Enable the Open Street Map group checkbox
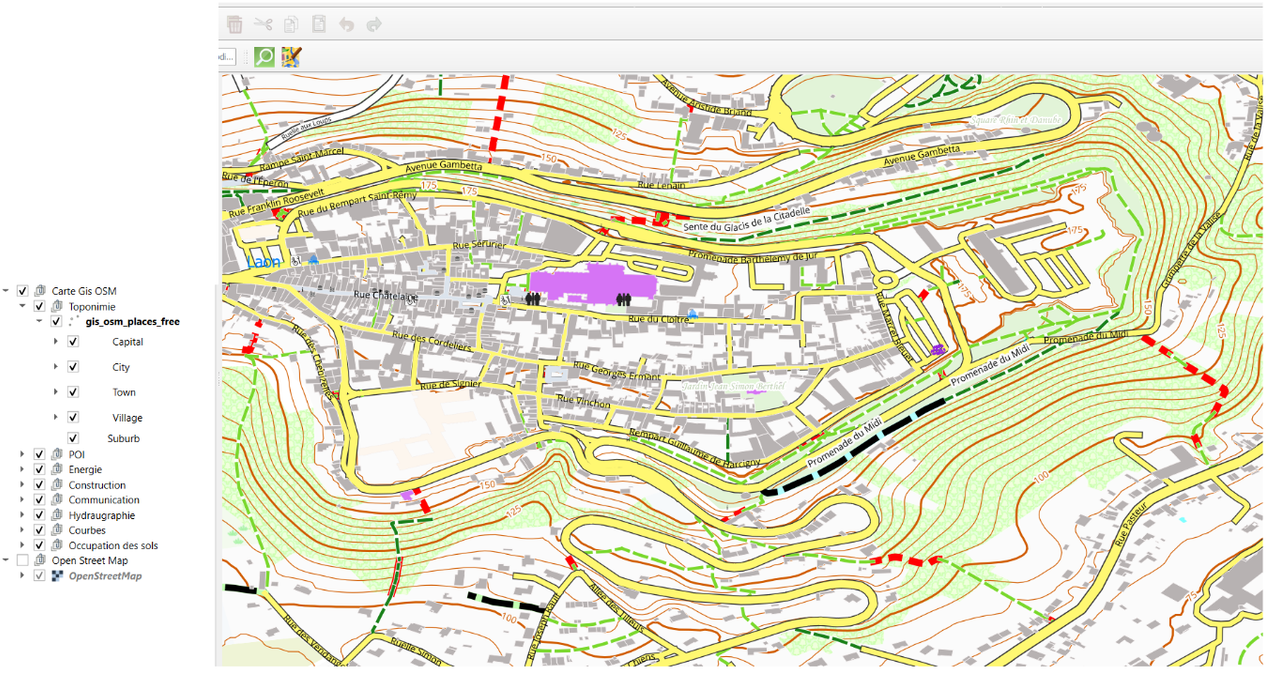 pos(22,561)
